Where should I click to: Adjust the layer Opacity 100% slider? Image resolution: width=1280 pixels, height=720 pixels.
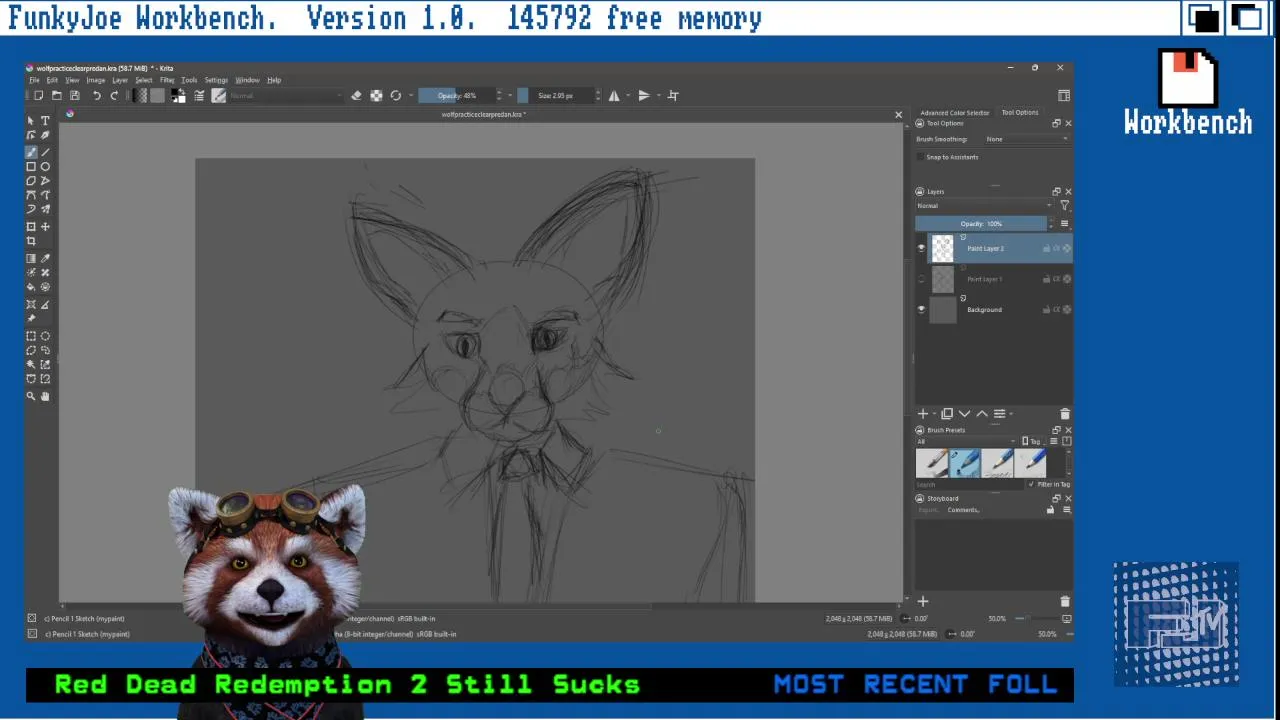tap(981, 223)
